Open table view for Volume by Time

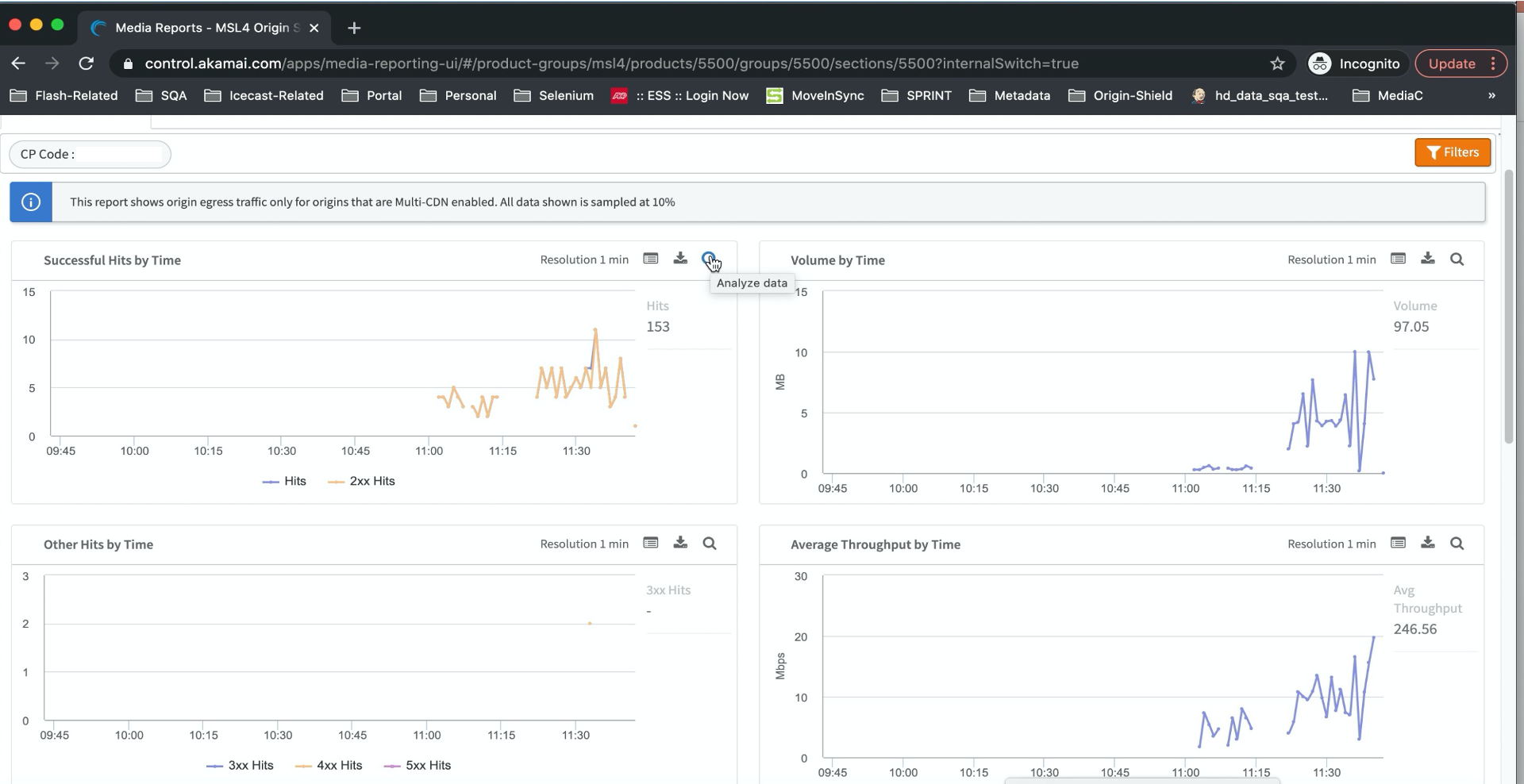[1398, 259]
